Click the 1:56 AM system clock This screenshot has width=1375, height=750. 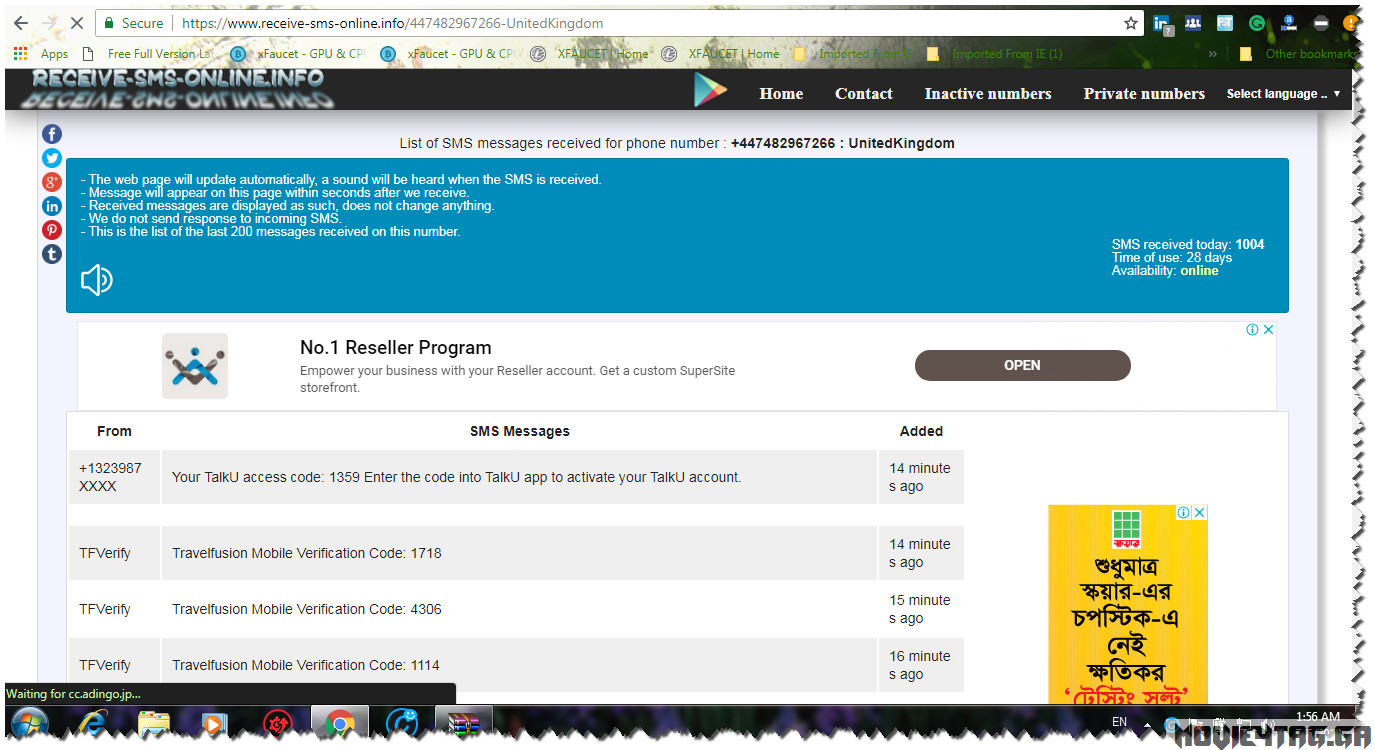click(x=1317, y=717)
